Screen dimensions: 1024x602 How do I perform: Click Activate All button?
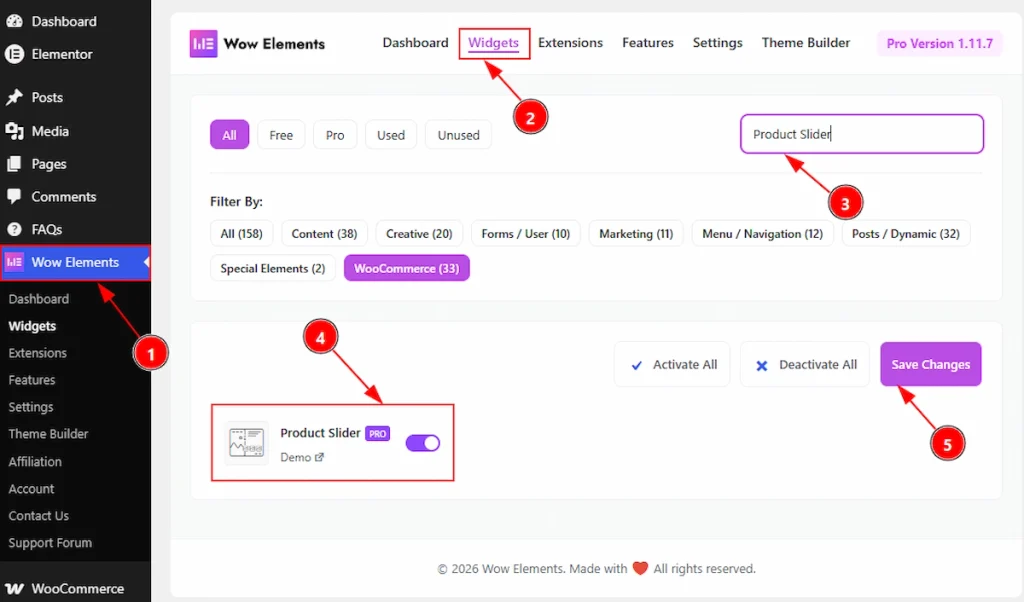click(x=672, y=364)
